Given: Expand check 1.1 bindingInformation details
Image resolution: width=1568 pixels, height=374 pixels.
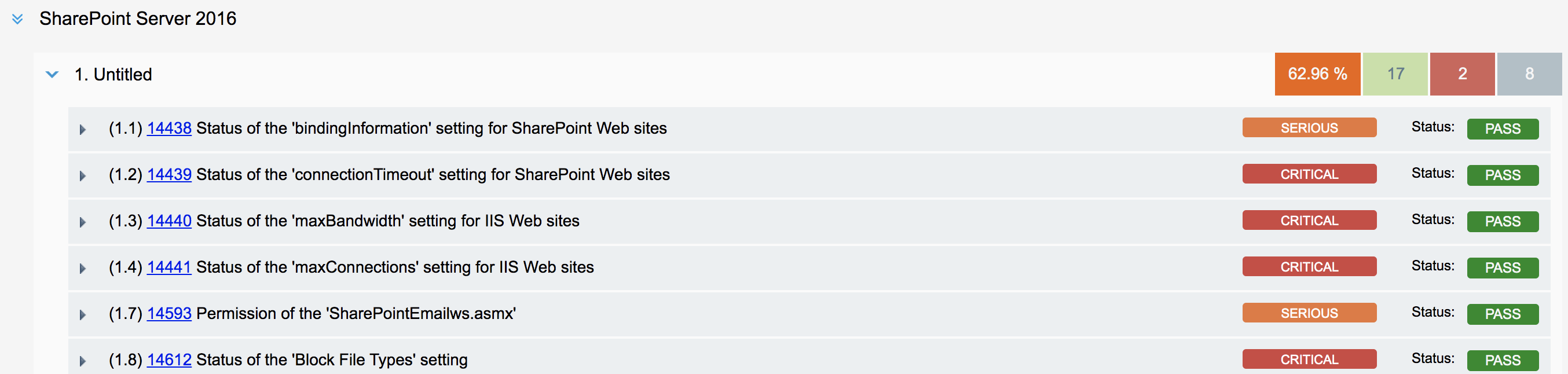Looking at the screenshot, I should [x=83, y=129].
